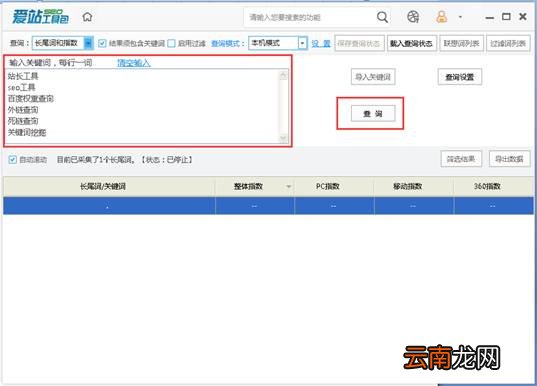Open the 查询设置 button
Image resolution: width=537 pixels, height=386 pixels.
point(460,77)
